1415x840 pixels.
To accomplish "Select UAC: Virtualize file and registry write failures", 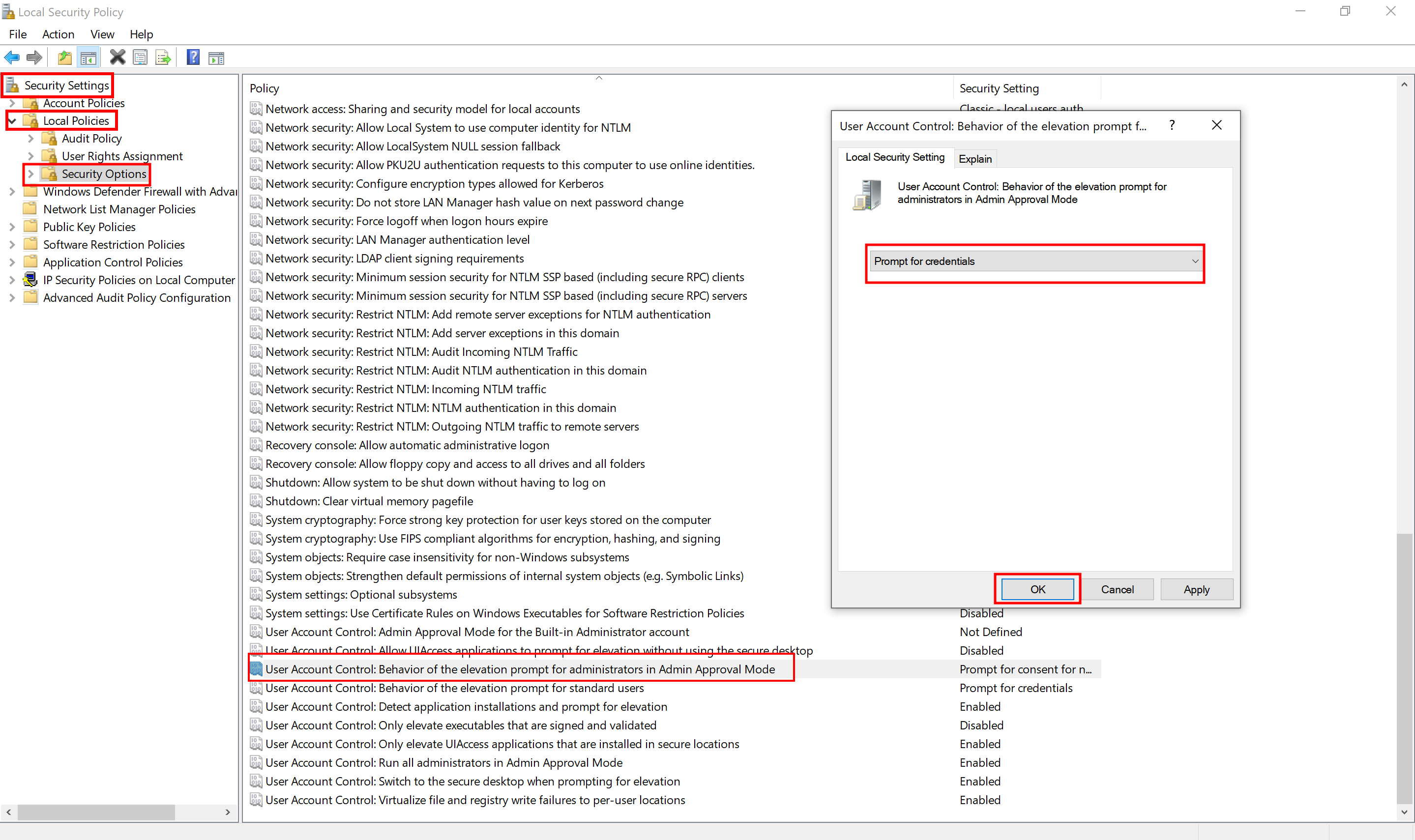I will tap(474, 800).
